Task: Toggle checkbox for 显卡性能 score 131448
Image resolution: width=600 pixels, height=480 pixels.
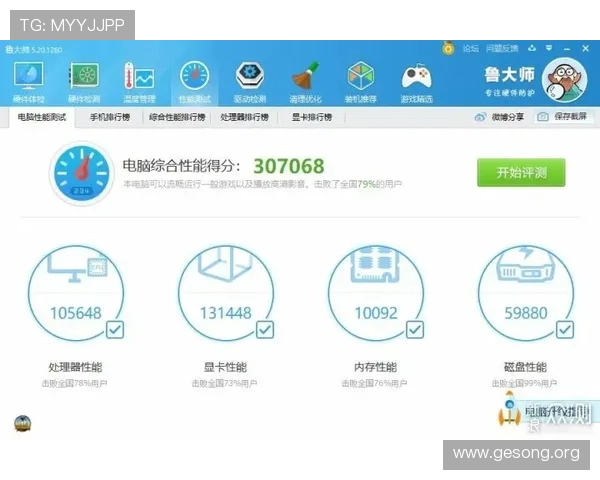Action: (265, 330)
